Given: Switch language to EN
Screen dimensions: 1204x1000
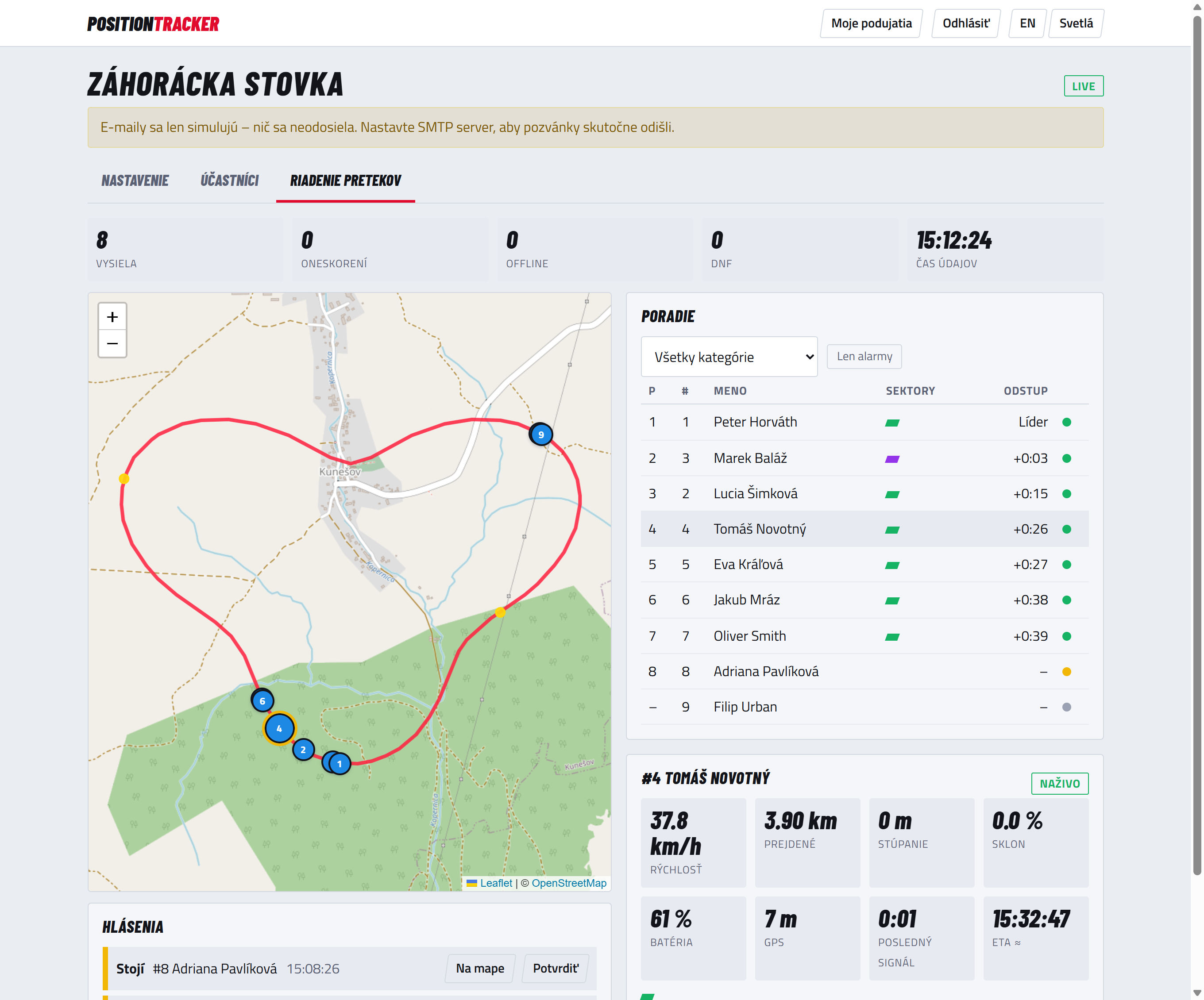Looking at the screenshot, I should click(1027, 23).
